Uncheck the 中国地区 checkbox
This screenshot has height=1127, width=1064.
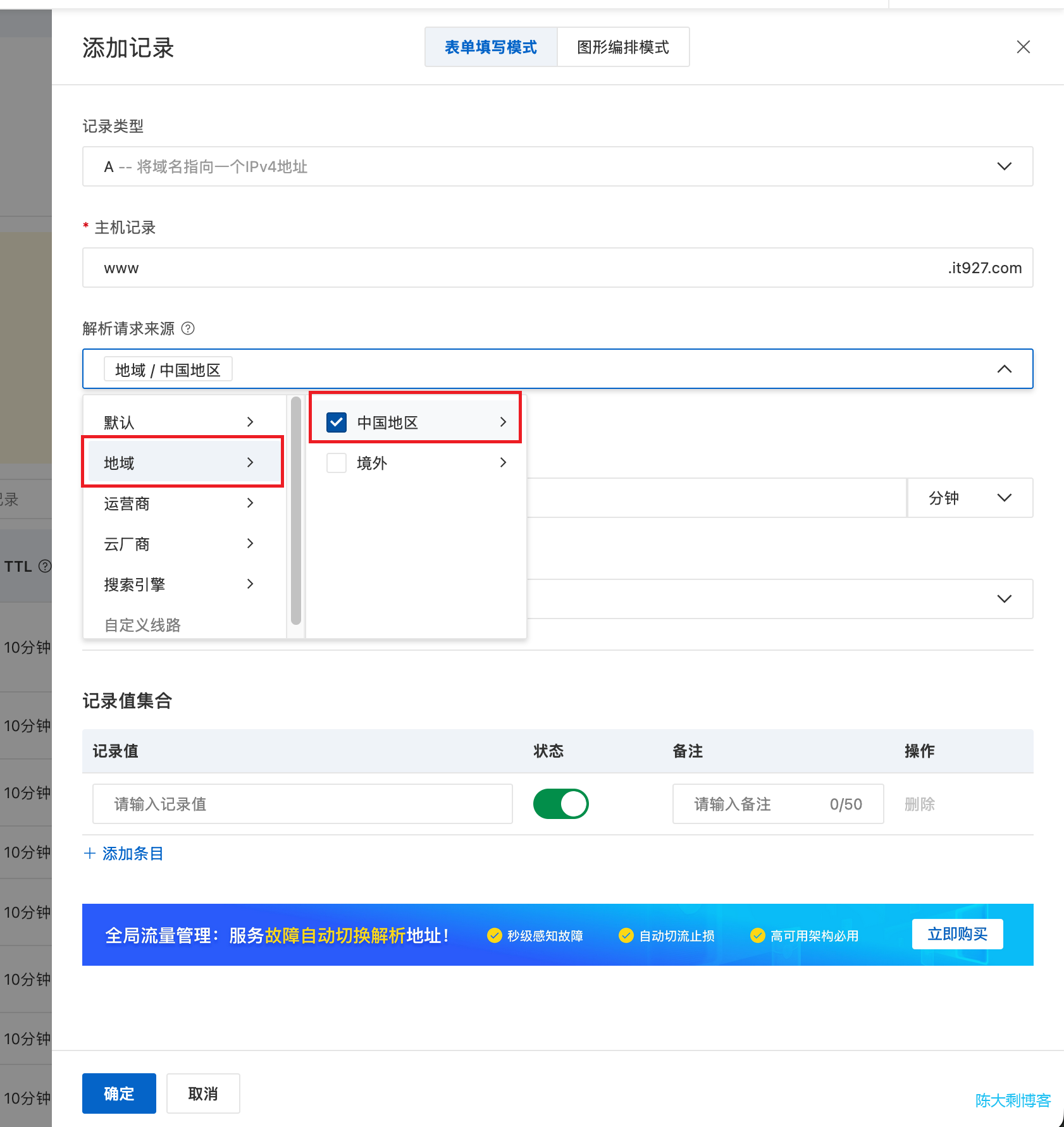pyautogui.click(x=337, y=422)
